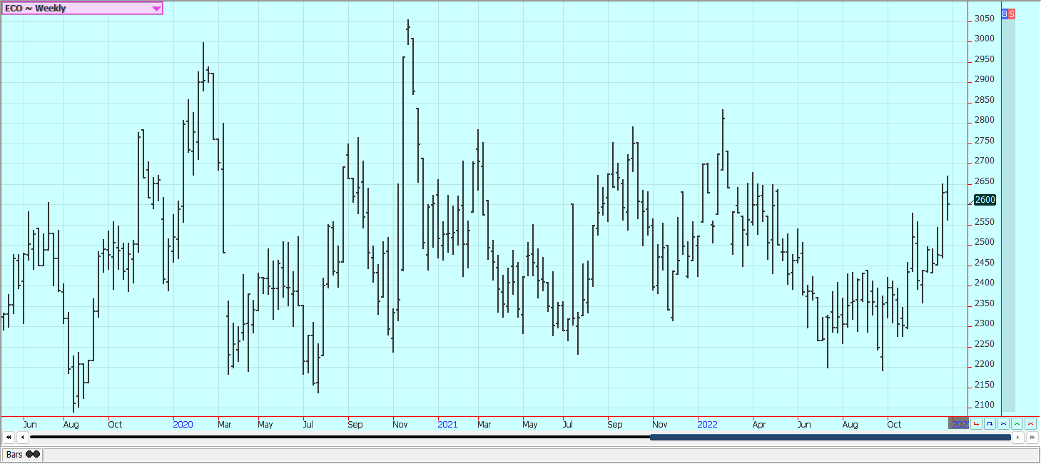Click the red step-arrow icon below the price axis

click(976, 423)
